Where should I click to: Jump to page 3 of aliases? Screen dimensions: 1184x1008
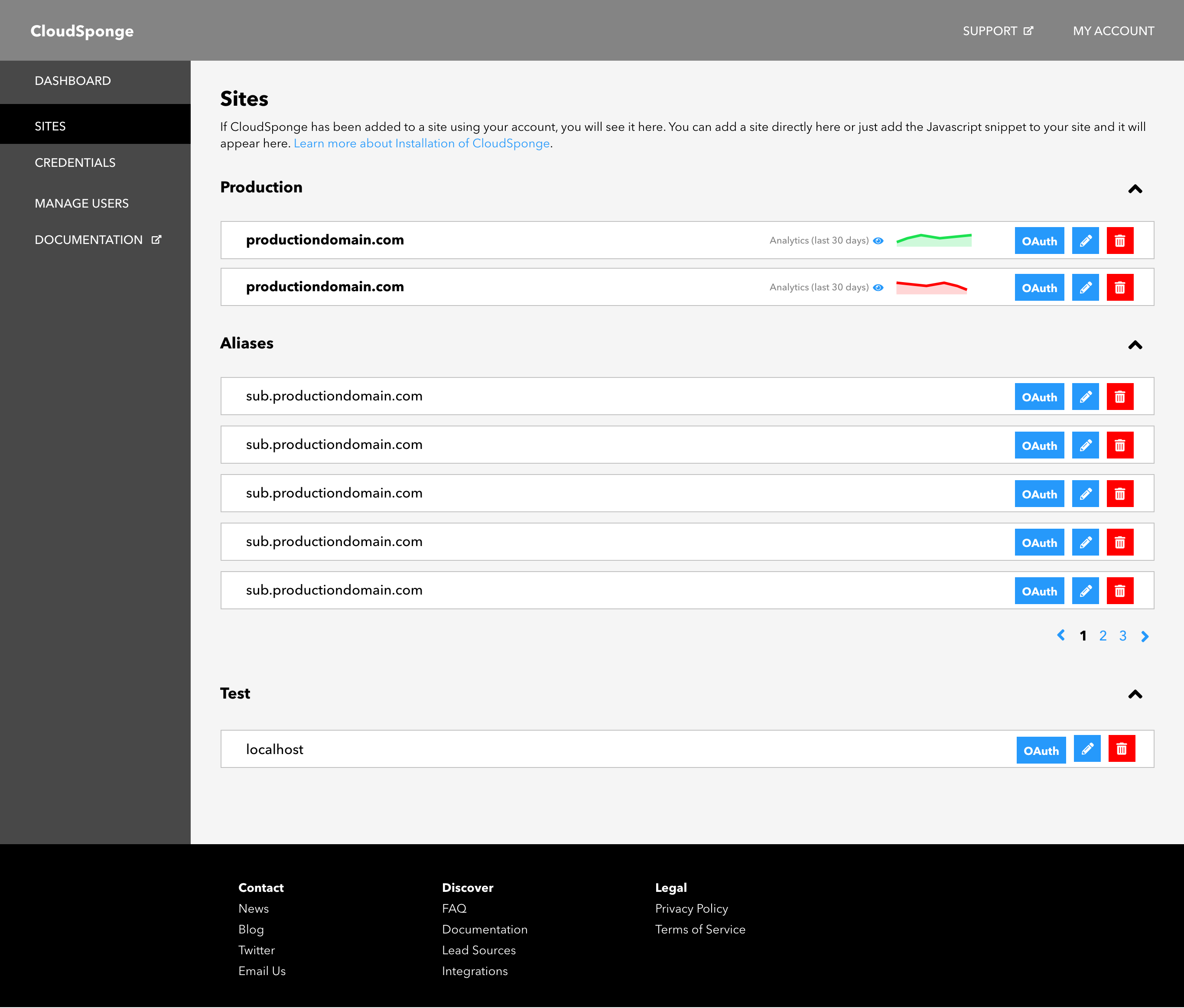pyautogui.click(x=1122, y=636)
